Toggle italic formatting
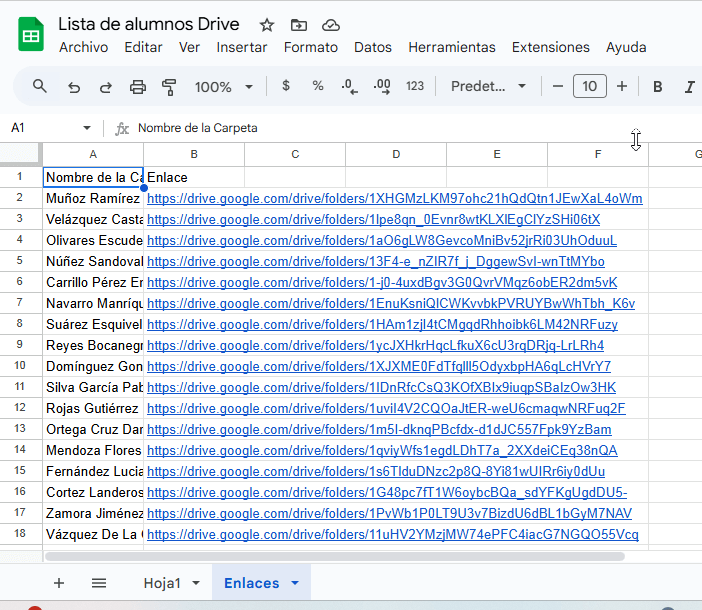Image resolution: width=702 pixels, height=610 pixels. click(x=689, y=87)
